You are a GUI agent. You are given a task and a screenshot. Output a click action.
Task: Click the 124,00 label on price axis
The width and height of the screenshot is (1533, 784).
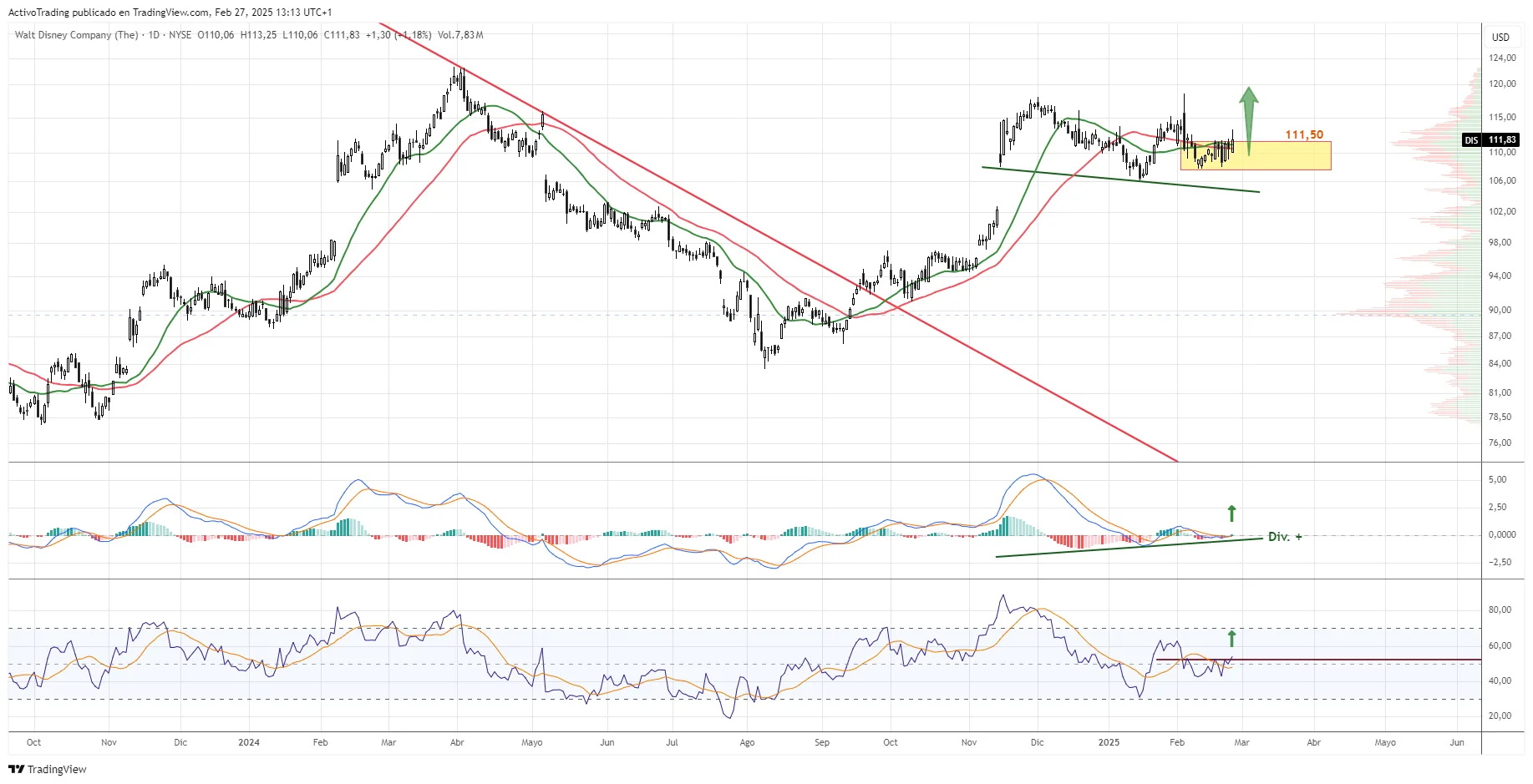click(x=1502, y=58)
